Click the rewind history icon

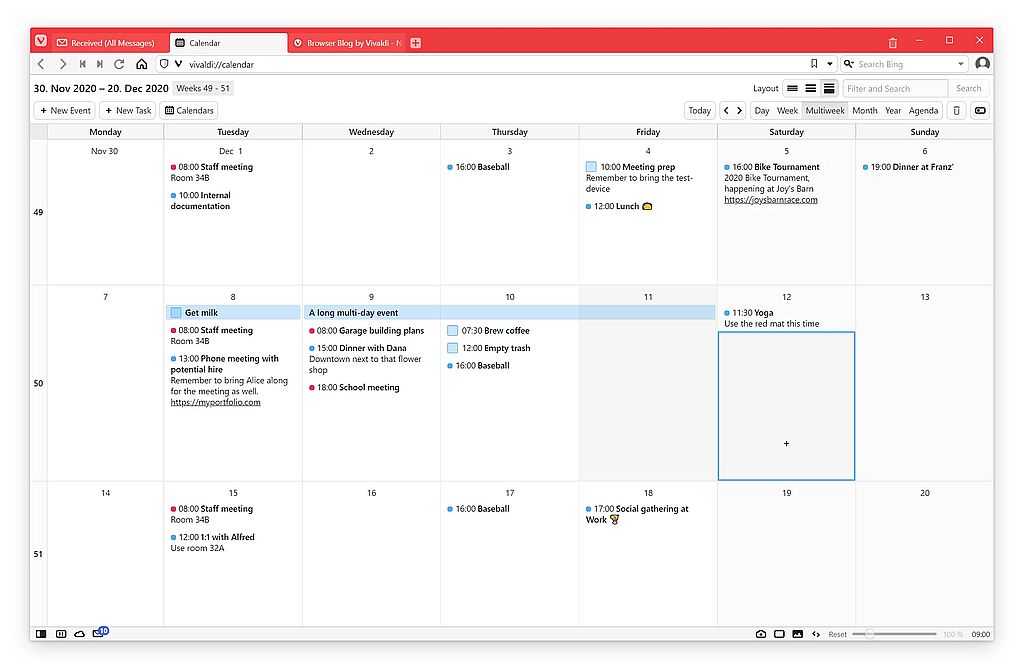coord(82,64)
